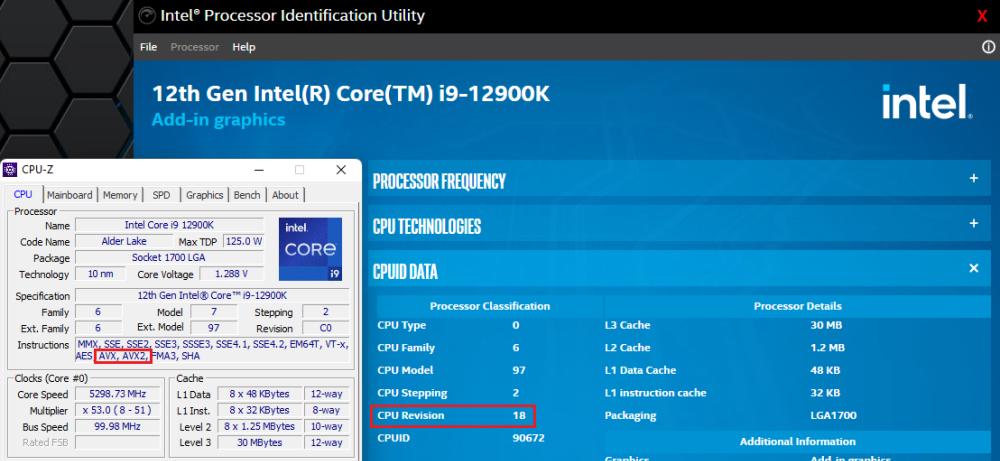Click the Name field showing Intel Core i9 12900K
This screenshot has height=461, width=1000.
(169, 225)
